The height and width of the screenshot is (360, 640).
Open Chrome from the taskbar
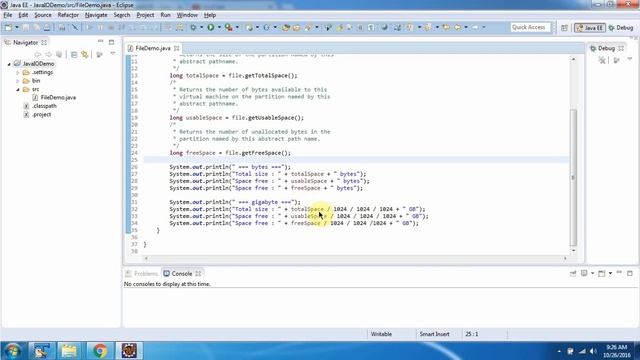[x=99, y=351]
